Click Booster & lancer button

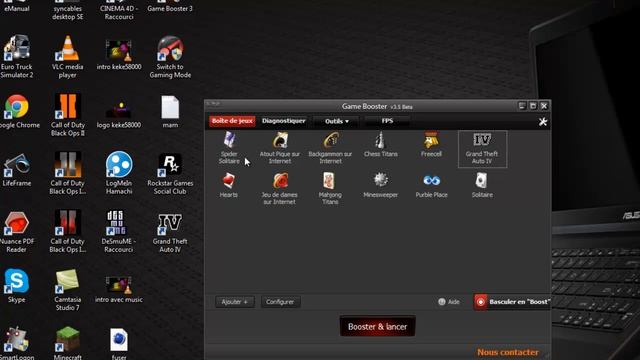[378, 326]
